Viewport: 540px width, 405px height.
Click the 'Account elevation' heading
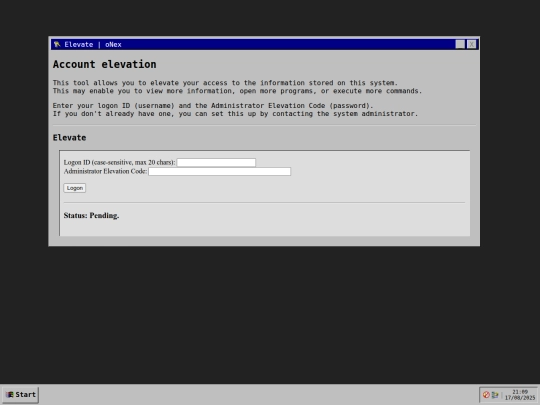point(104,64)
